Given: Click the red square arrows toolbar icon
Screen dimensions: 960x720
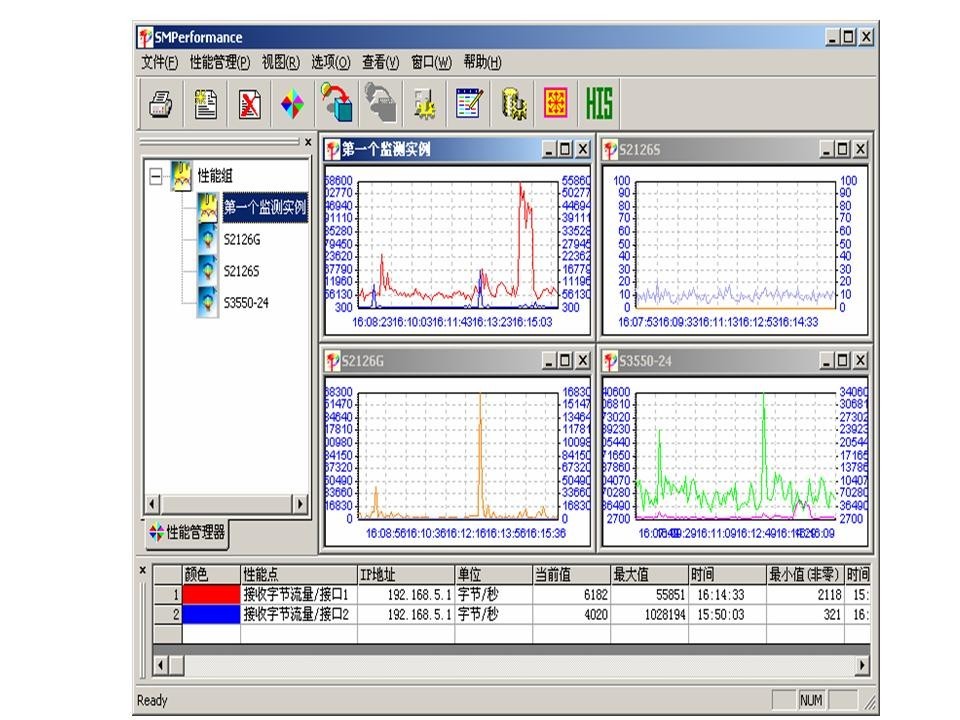Looking at the screenshot, I should click(x=555, y=104).
